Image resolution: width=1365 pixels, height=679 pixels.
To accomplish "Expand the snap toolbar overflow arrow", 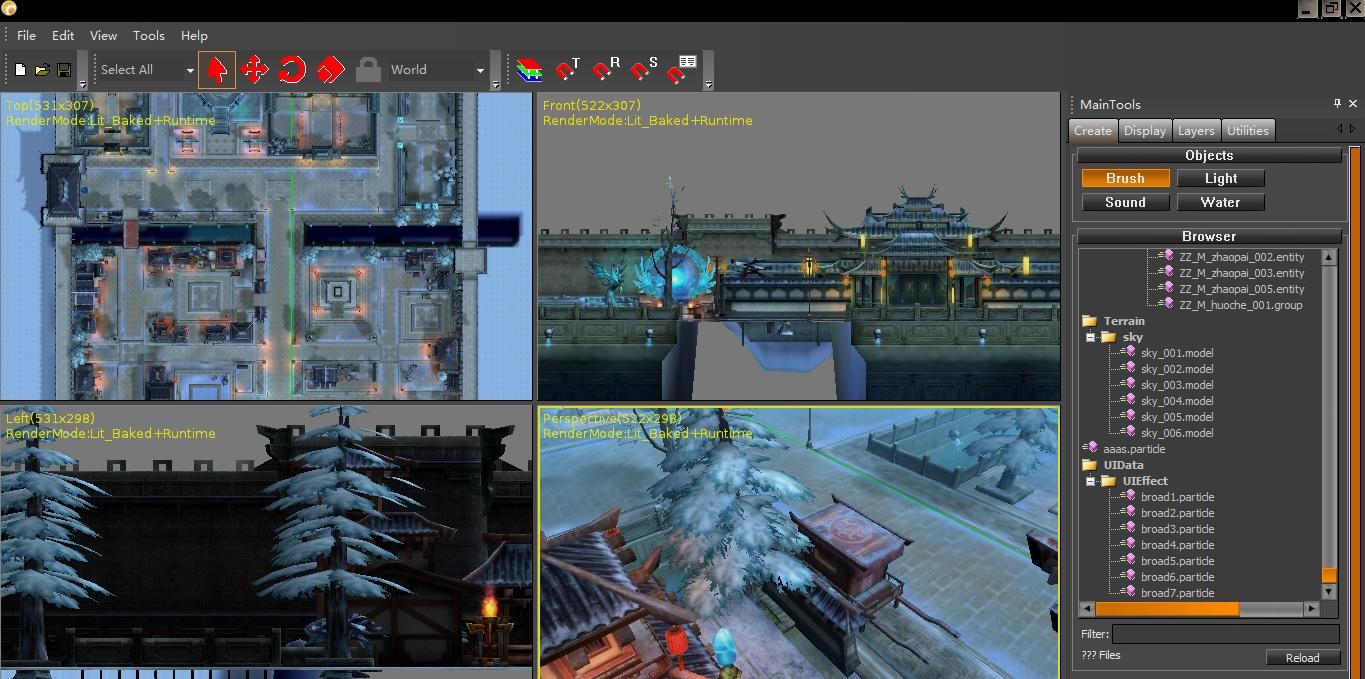I will coord(708,85).
